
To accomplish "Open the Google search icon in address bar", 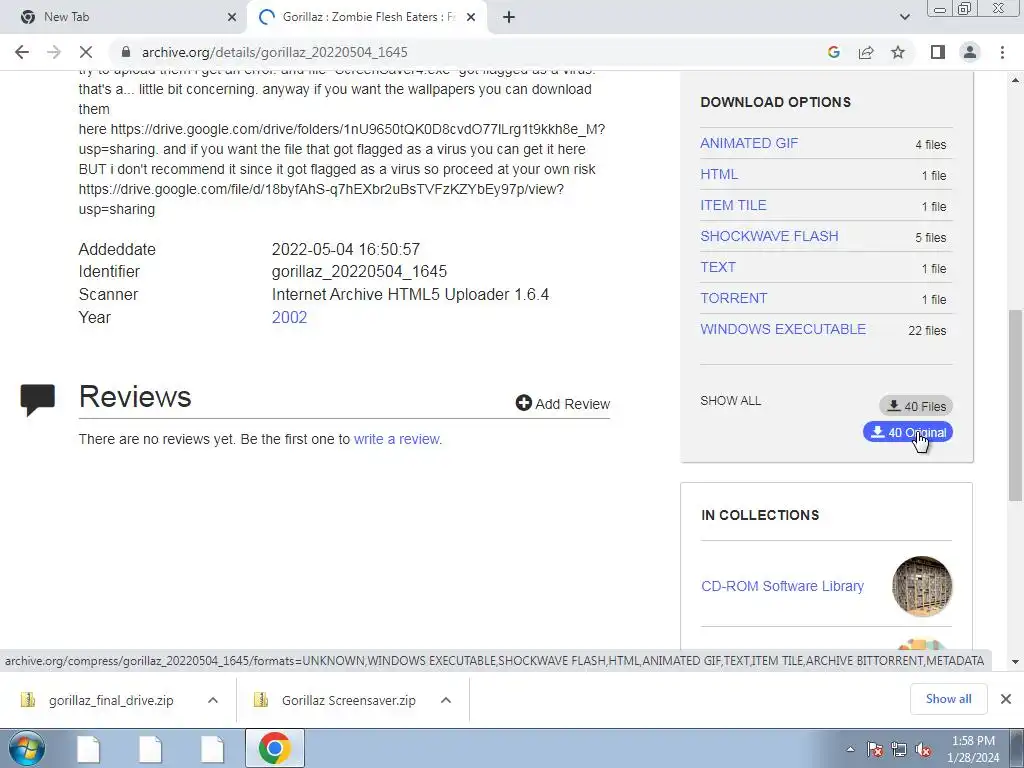I will tap(833, 52).
